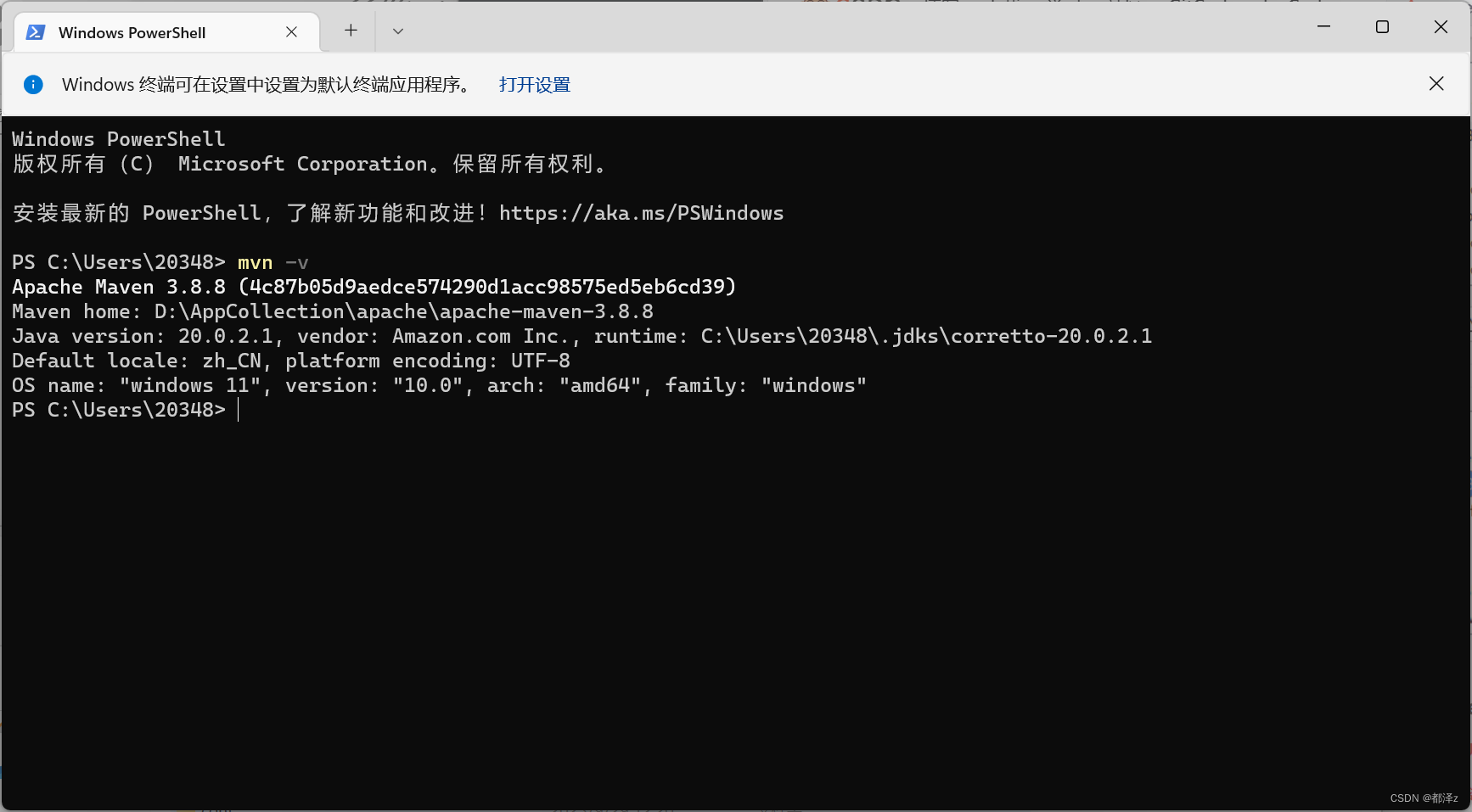Place cursor at the PowerShell command prompt
The height and width of the screenshot is (812, 1472).
coord(240,410)
